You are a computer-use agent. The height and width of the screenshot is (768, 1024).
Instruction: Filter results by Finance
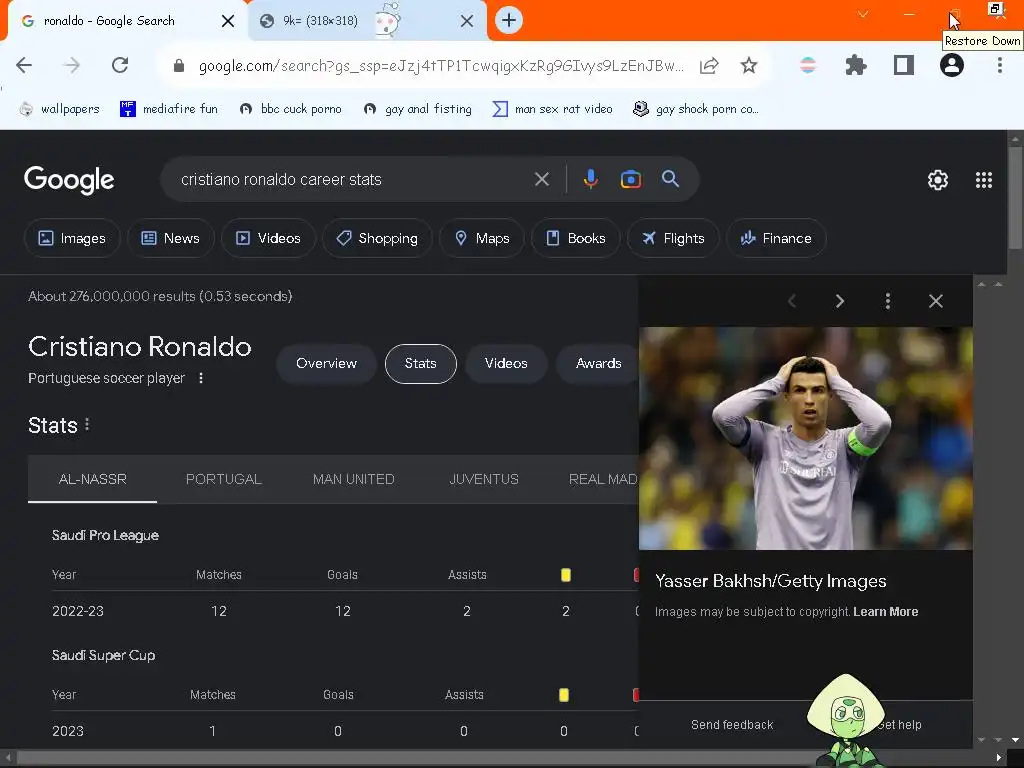[x=776, y=238]
